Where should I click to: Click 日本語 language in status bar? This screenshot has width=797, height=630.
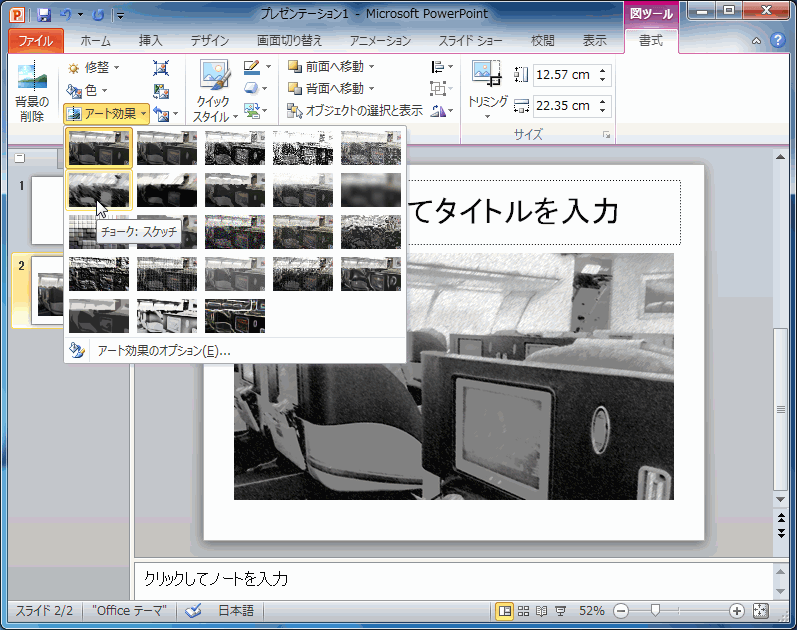pyautogui.click(x=236, y=611)
